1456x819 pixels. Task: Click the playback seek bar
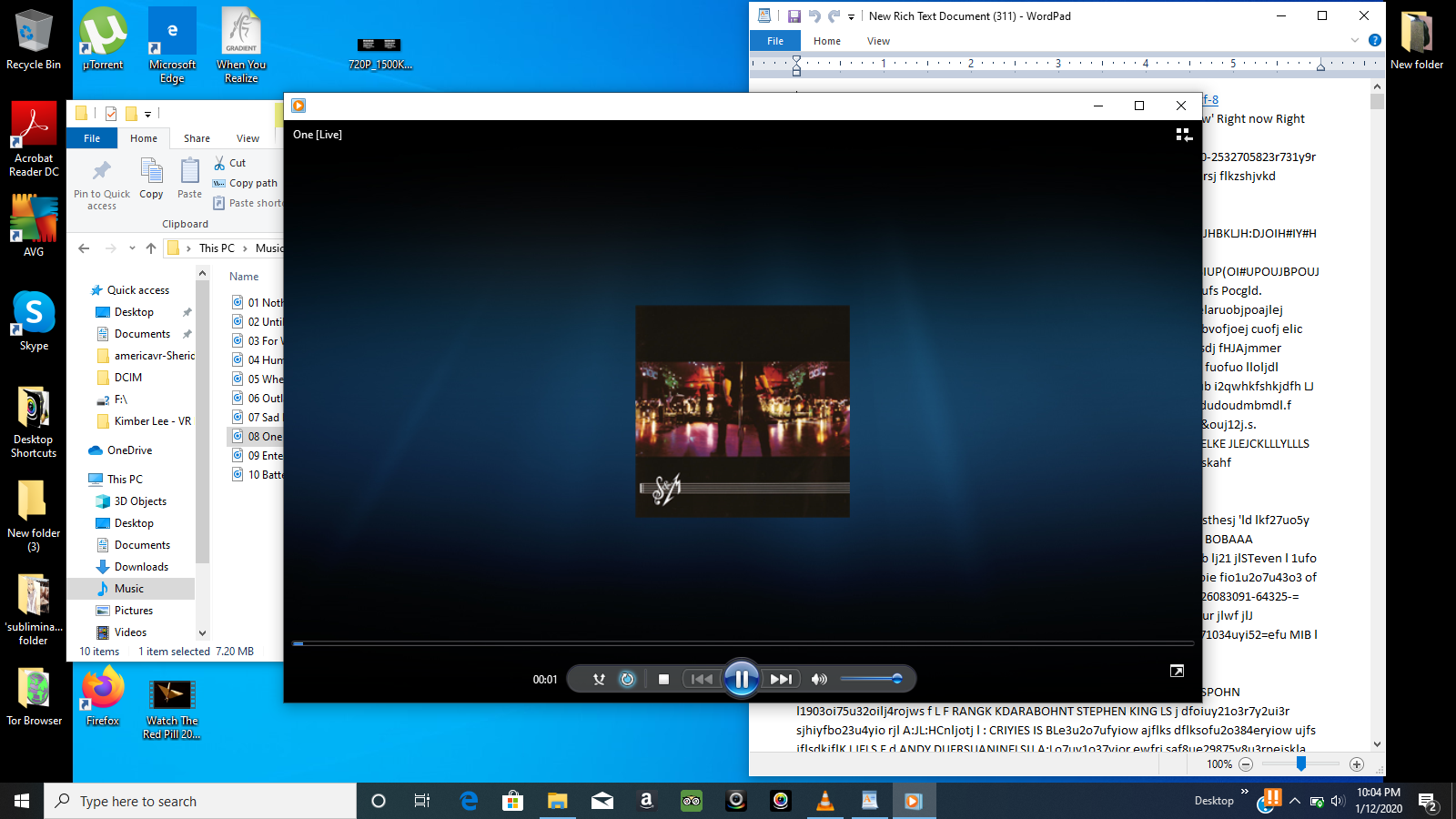click(743, 643)
